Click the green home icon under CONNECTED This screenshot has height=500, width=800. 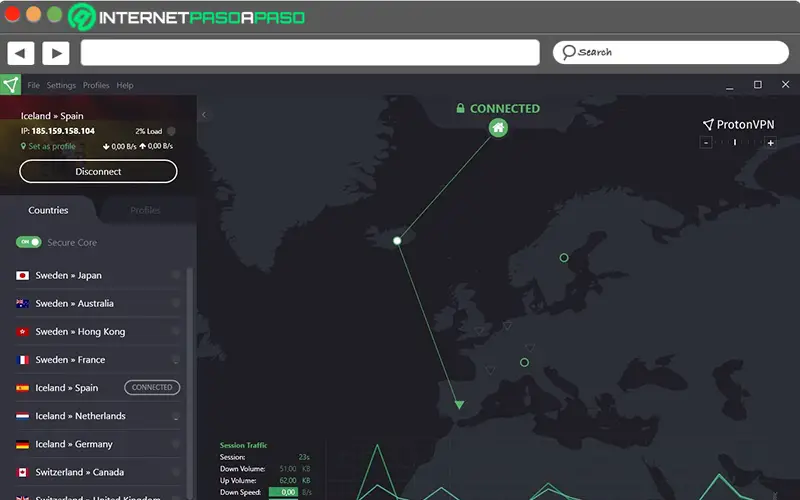coord(498,128)
